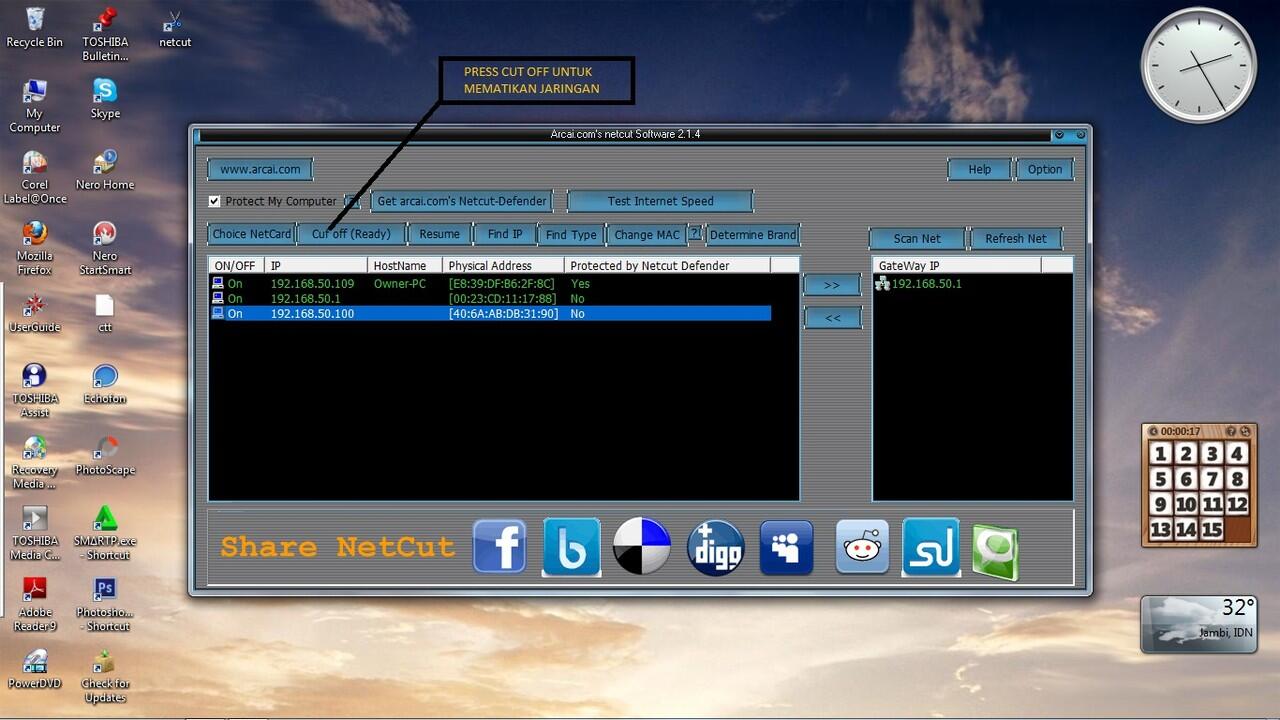Open TOSHIBA Bulletin desktop icon
1280x720 pixels.
click(105, 34)
